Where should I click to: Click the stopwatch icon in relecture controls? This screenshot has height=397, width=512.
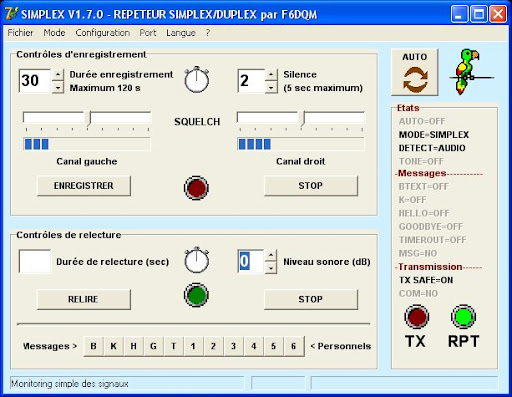click(x=197, y=260)
